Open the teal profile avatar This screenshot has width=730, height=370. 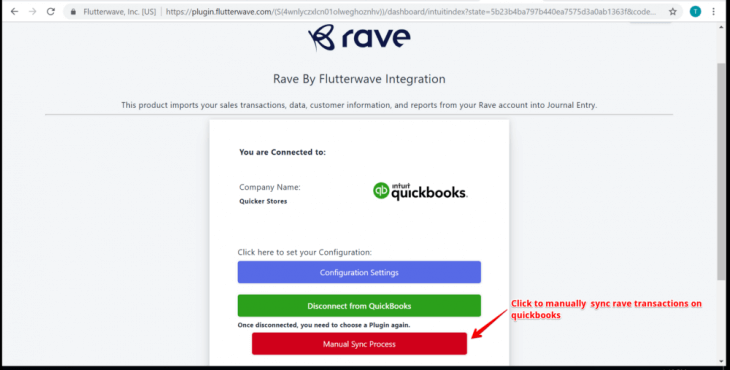coord(695,12)
